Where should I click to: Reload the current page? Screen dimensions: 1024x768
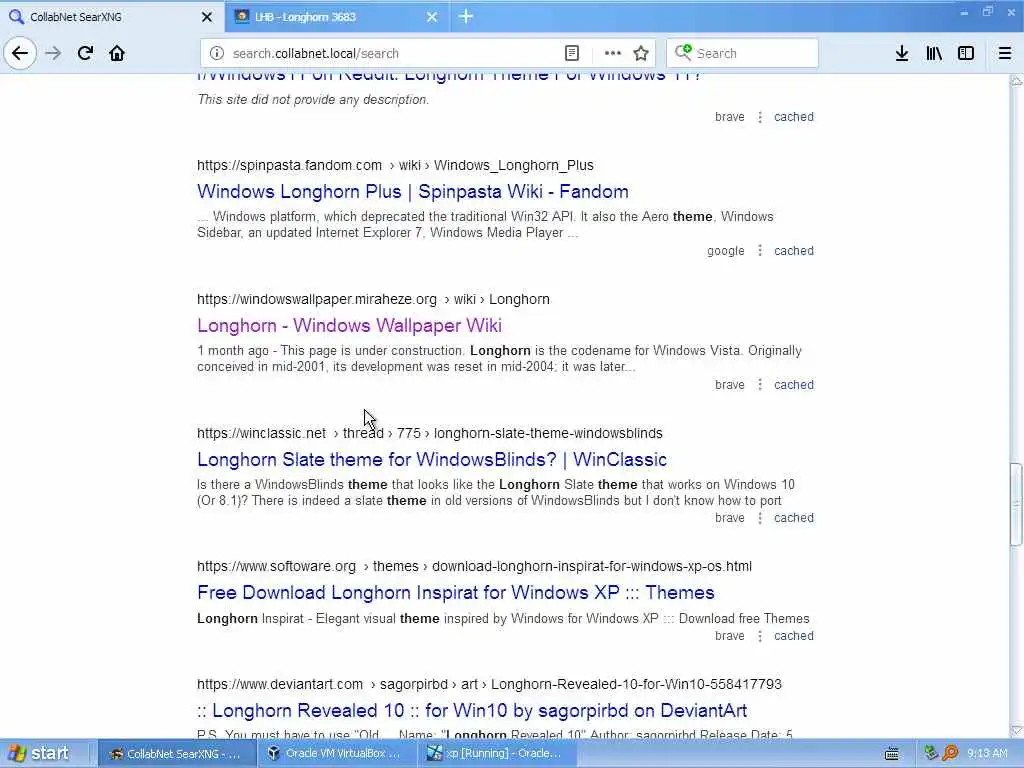85,53
